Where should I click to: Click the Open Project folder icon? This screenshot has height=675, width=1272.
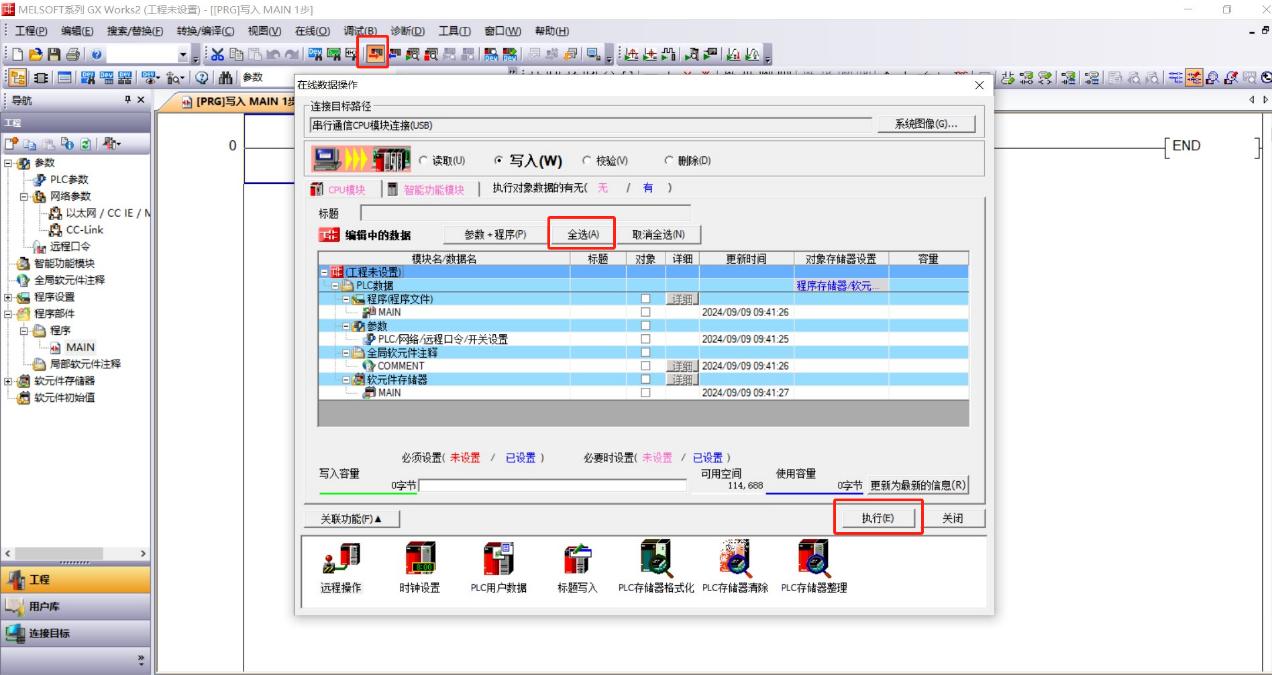click(x=36, y=54)
